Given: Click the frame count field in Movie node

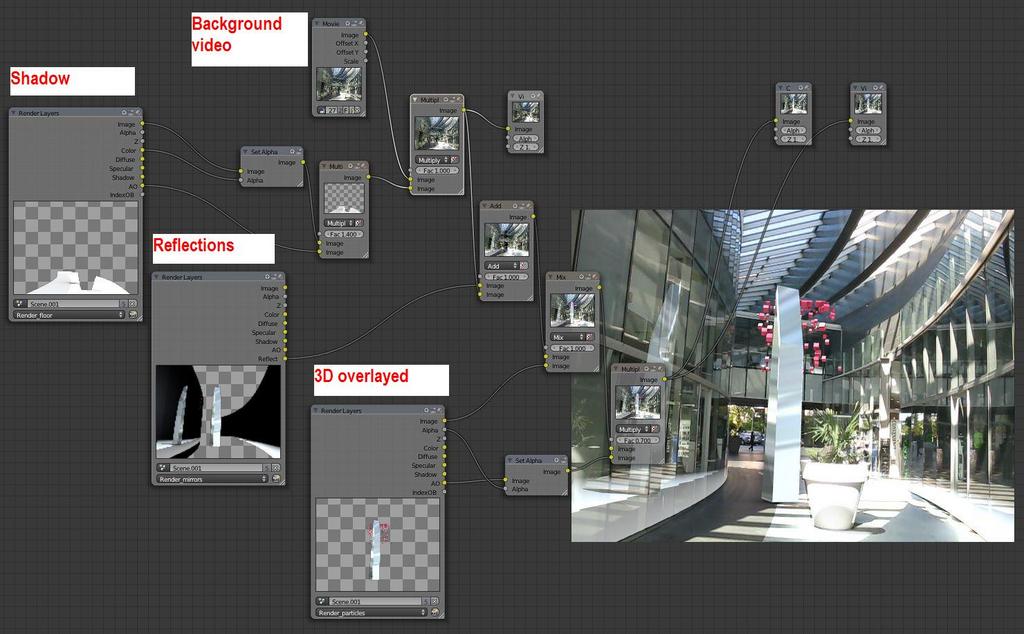Looking at the screenshot, I should (332, 110).
